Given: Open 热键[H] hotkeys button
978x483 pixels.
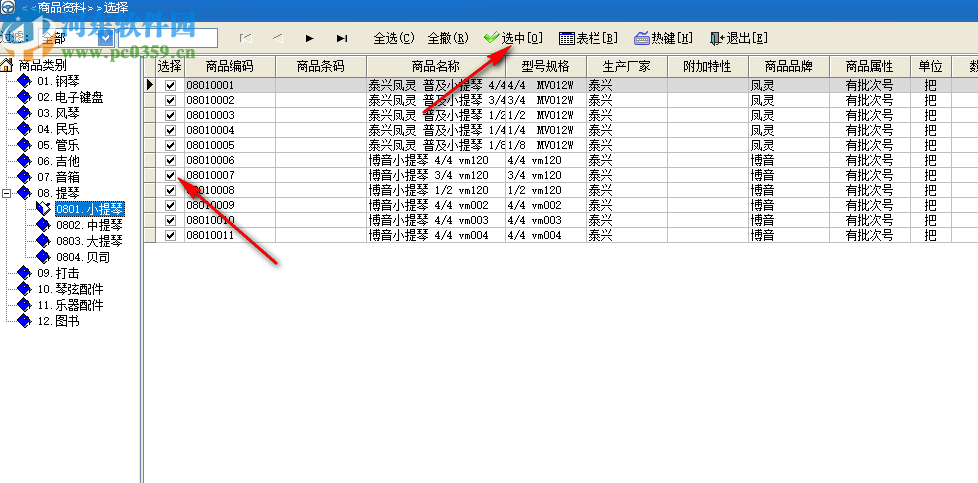Looking at the screenshot, I should (x=664, y=38).
